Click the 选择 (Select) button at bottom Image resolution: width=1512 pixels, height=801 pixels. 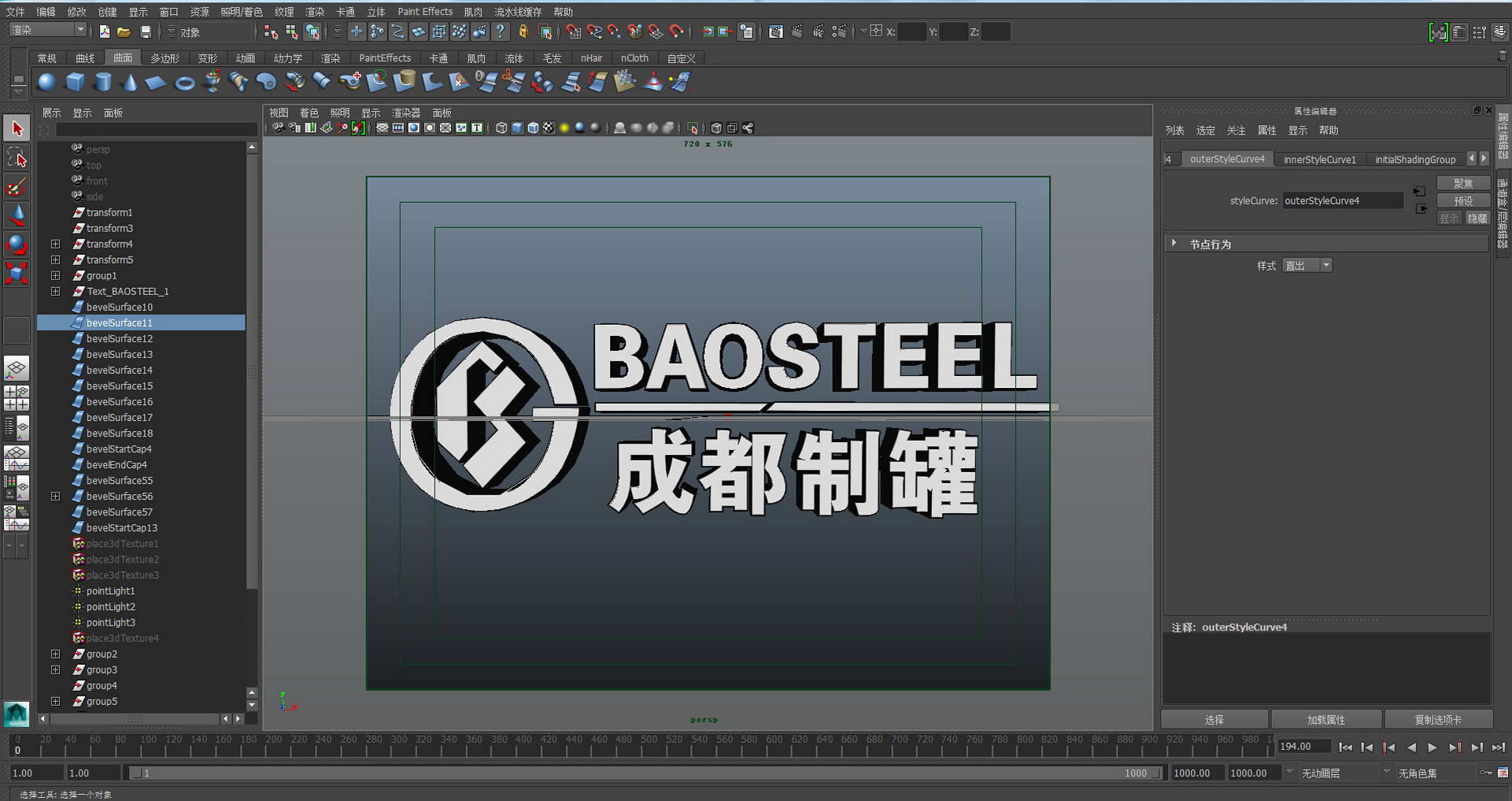pos(1214,720)
